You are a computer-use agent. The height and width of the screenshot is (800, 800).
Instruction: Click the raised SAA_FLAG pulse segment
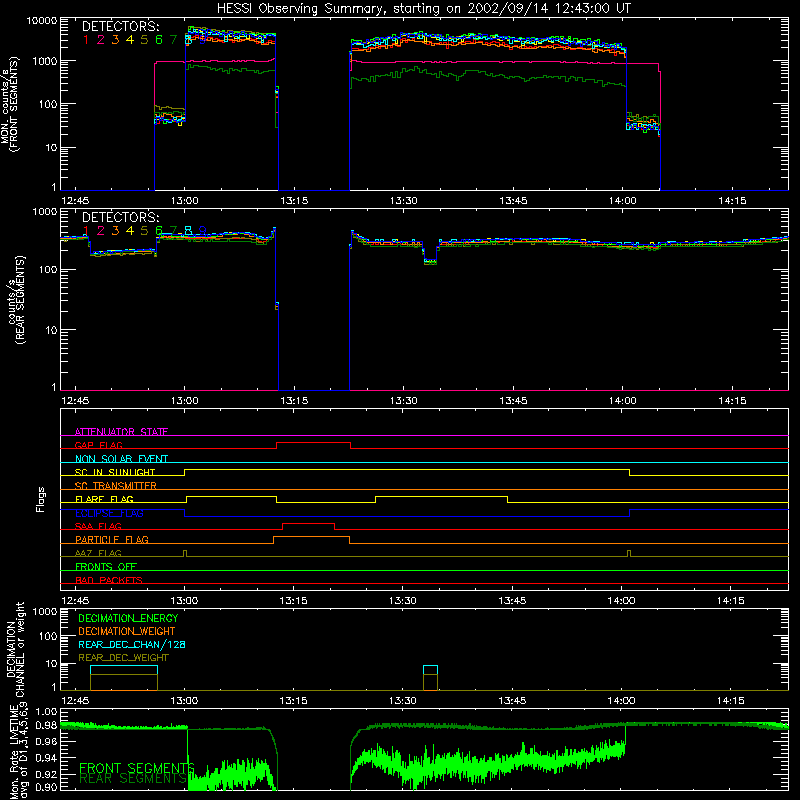308,523
